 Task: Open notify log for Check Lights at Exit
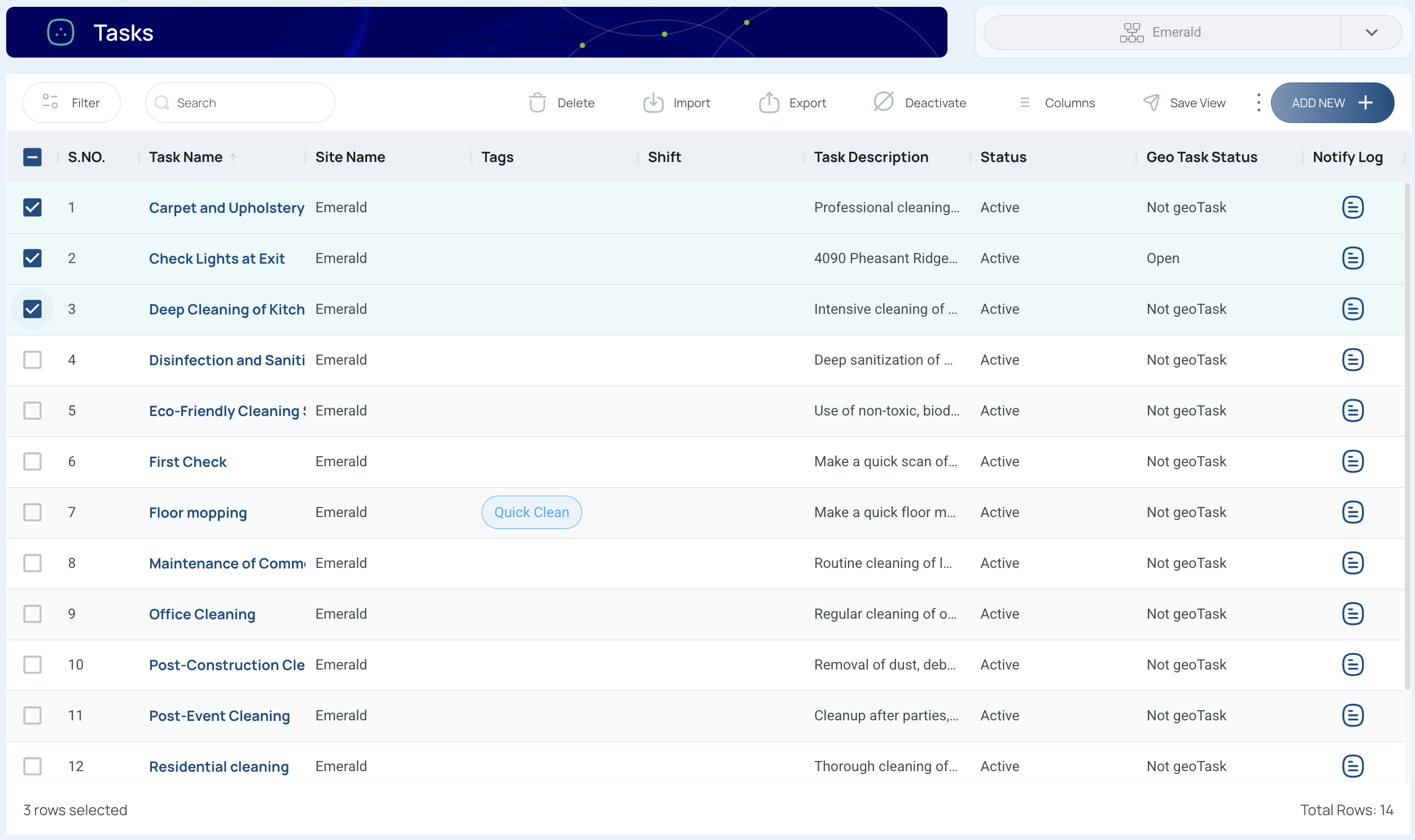[x=1352, y=258]
